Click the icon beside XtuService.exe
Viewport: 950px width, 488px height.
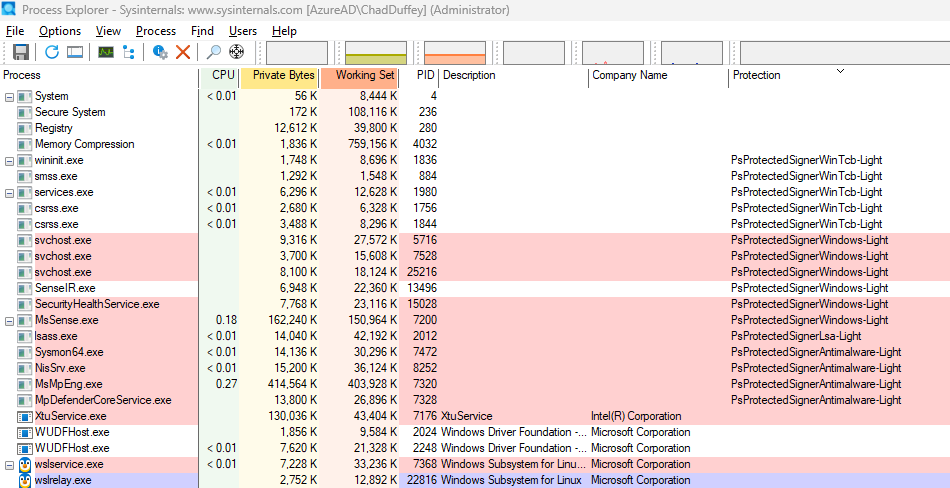pos(25,417)
